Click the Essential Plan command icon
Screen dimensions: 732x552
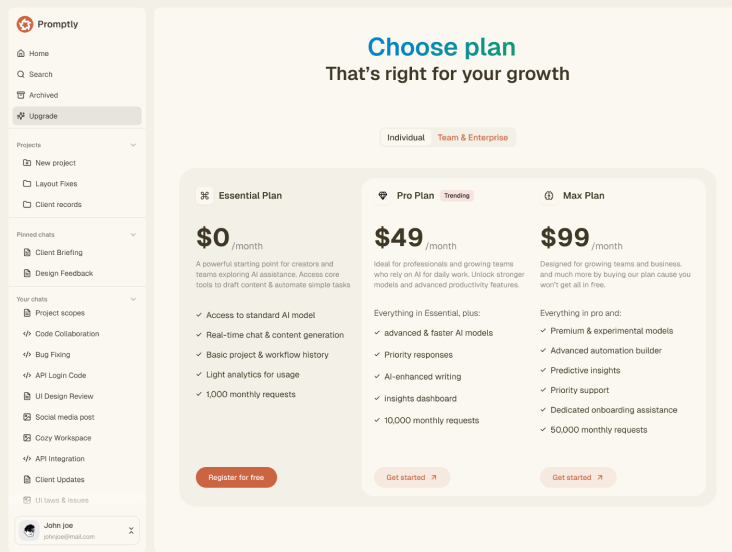click(x=204, y=196)
